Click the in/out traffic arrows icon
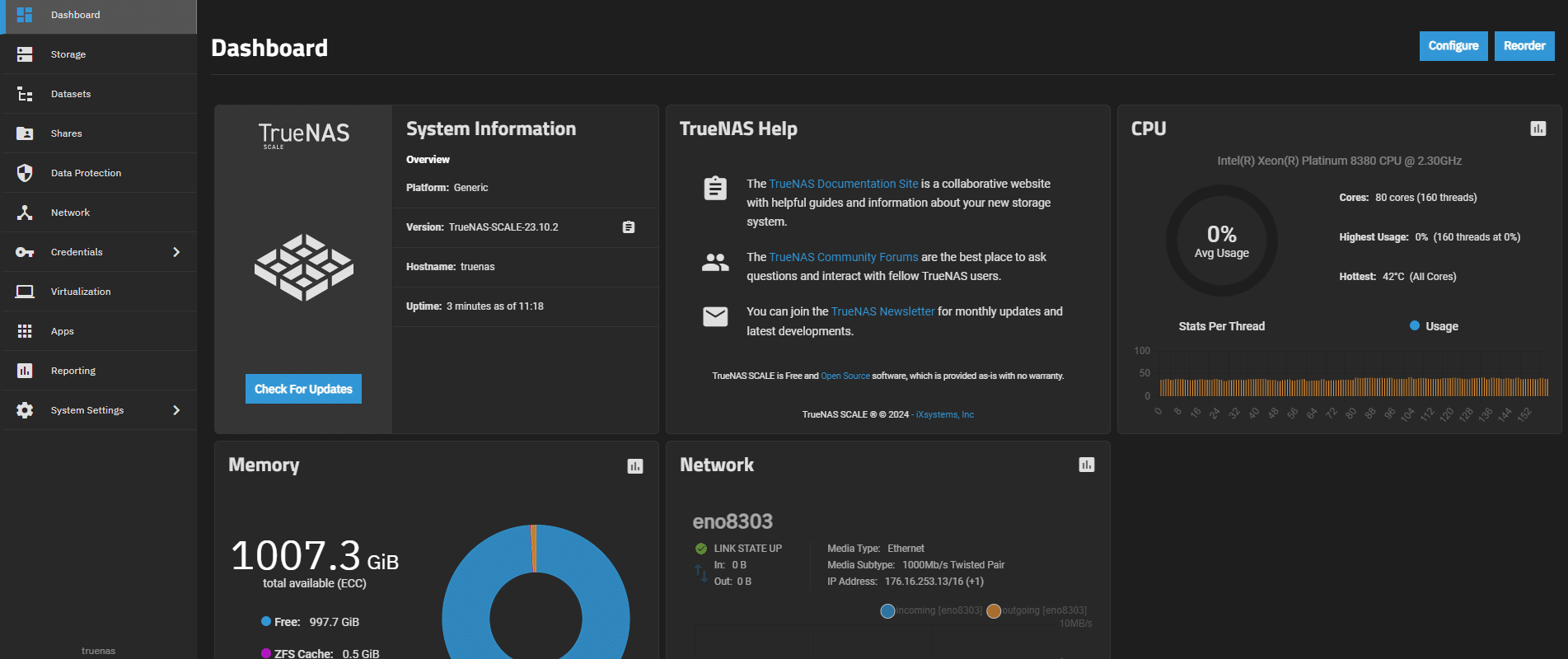Screen dimensions: 1568x659 point(701,573)
